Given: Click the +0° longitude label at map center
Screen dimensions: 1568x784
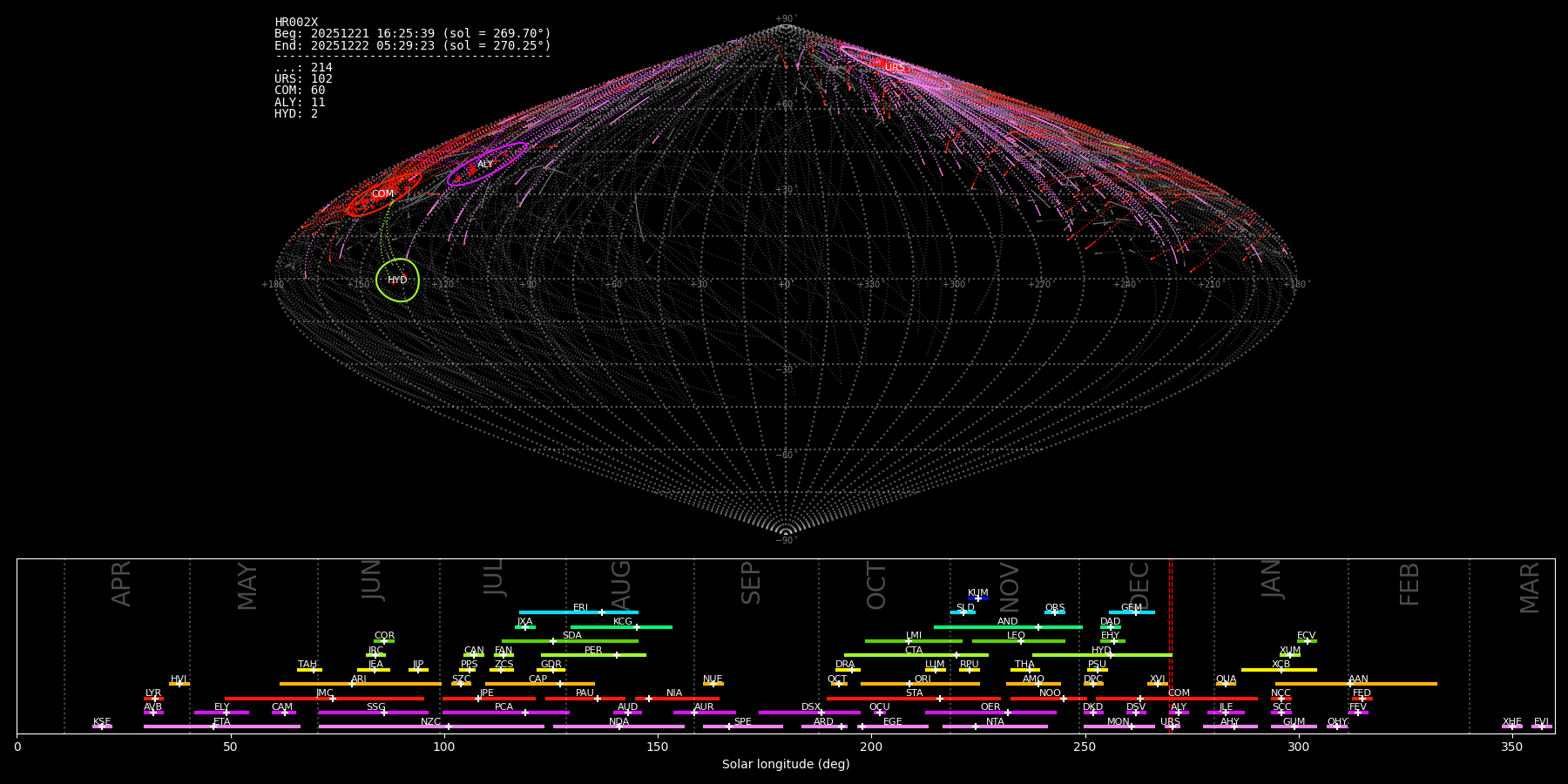Looking at the screenshot, I should click(x=785, y=285).
